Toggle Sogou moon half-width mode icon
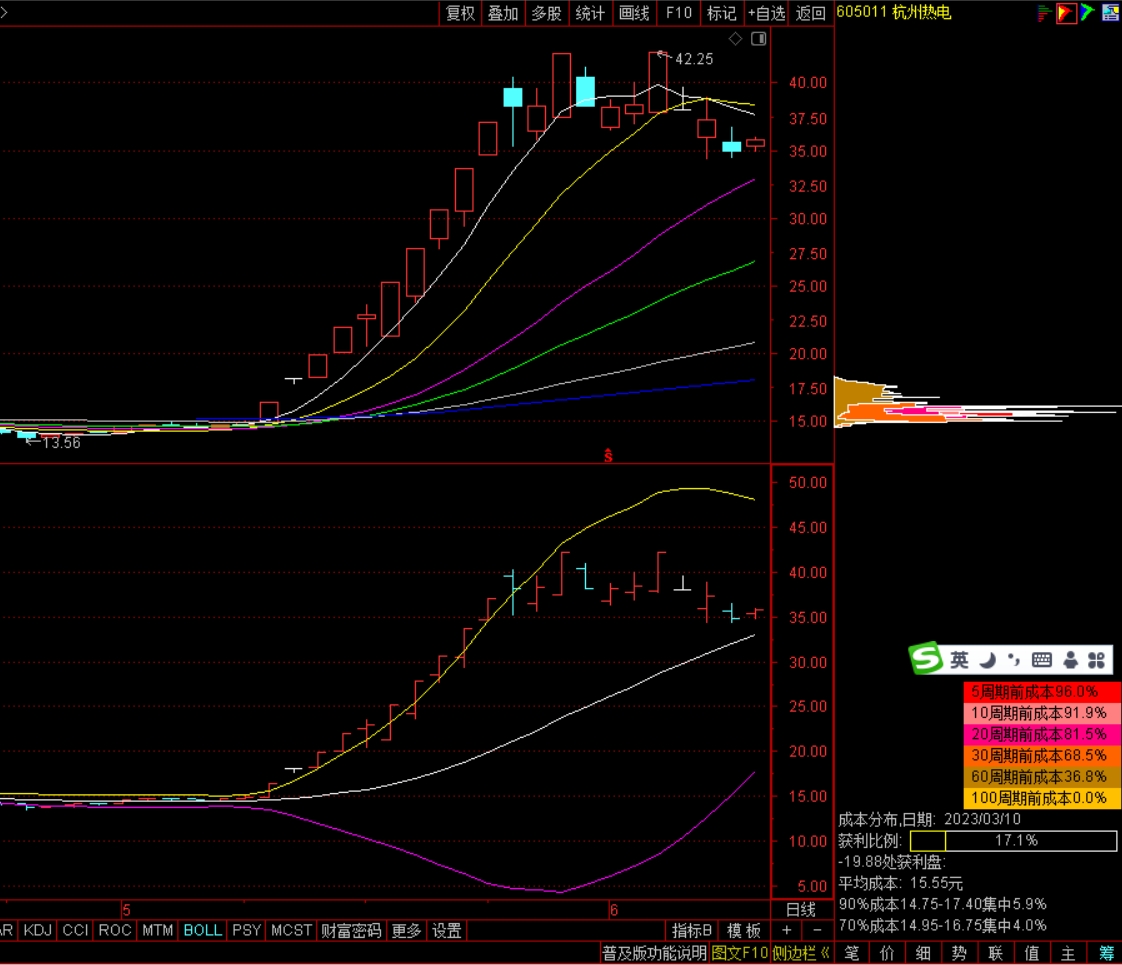The width and height of the screenshot is (1122, 965). [986, 660]
